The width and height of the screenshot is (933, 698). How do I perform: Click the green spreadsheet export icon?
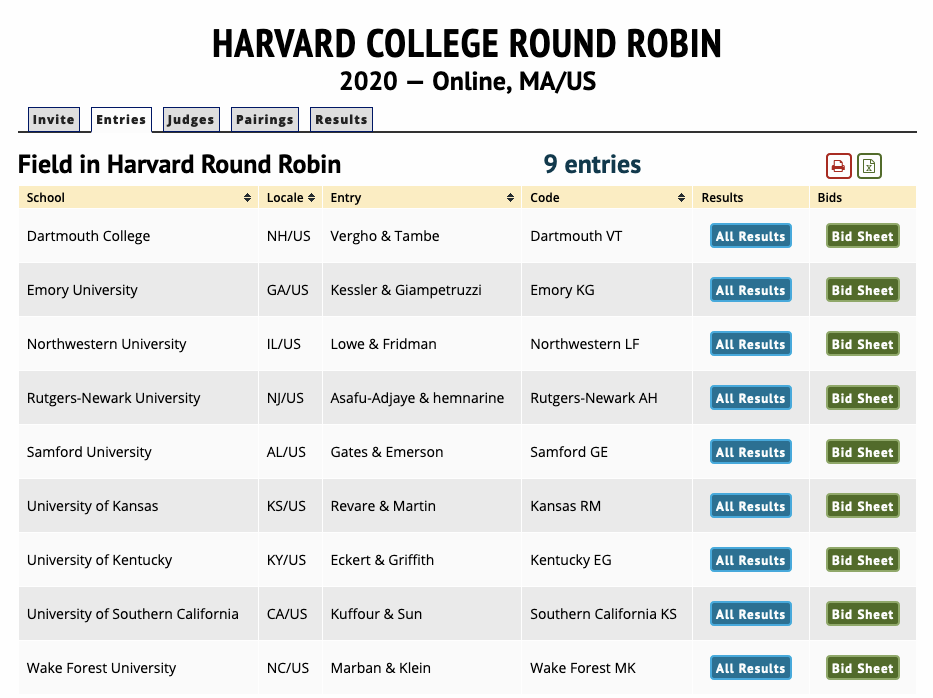tap(869, 166)
